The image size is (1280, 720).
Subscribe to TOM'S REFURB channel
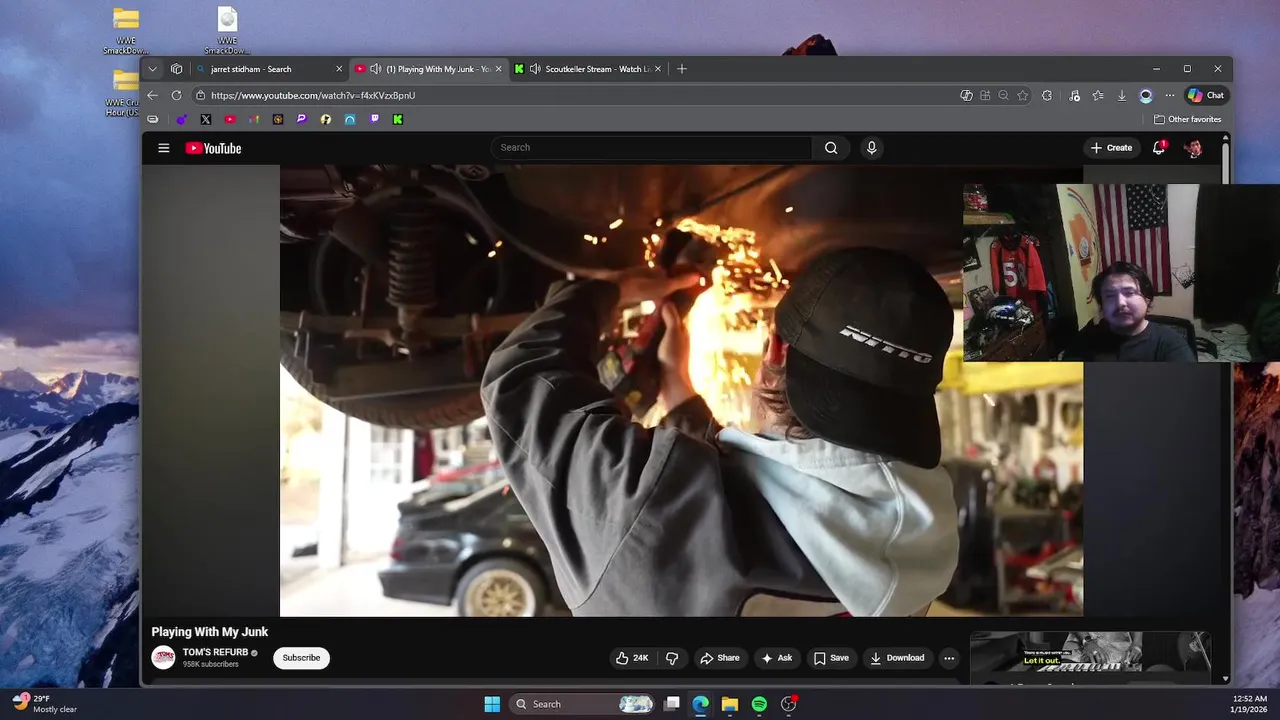(x=301, y=658)
